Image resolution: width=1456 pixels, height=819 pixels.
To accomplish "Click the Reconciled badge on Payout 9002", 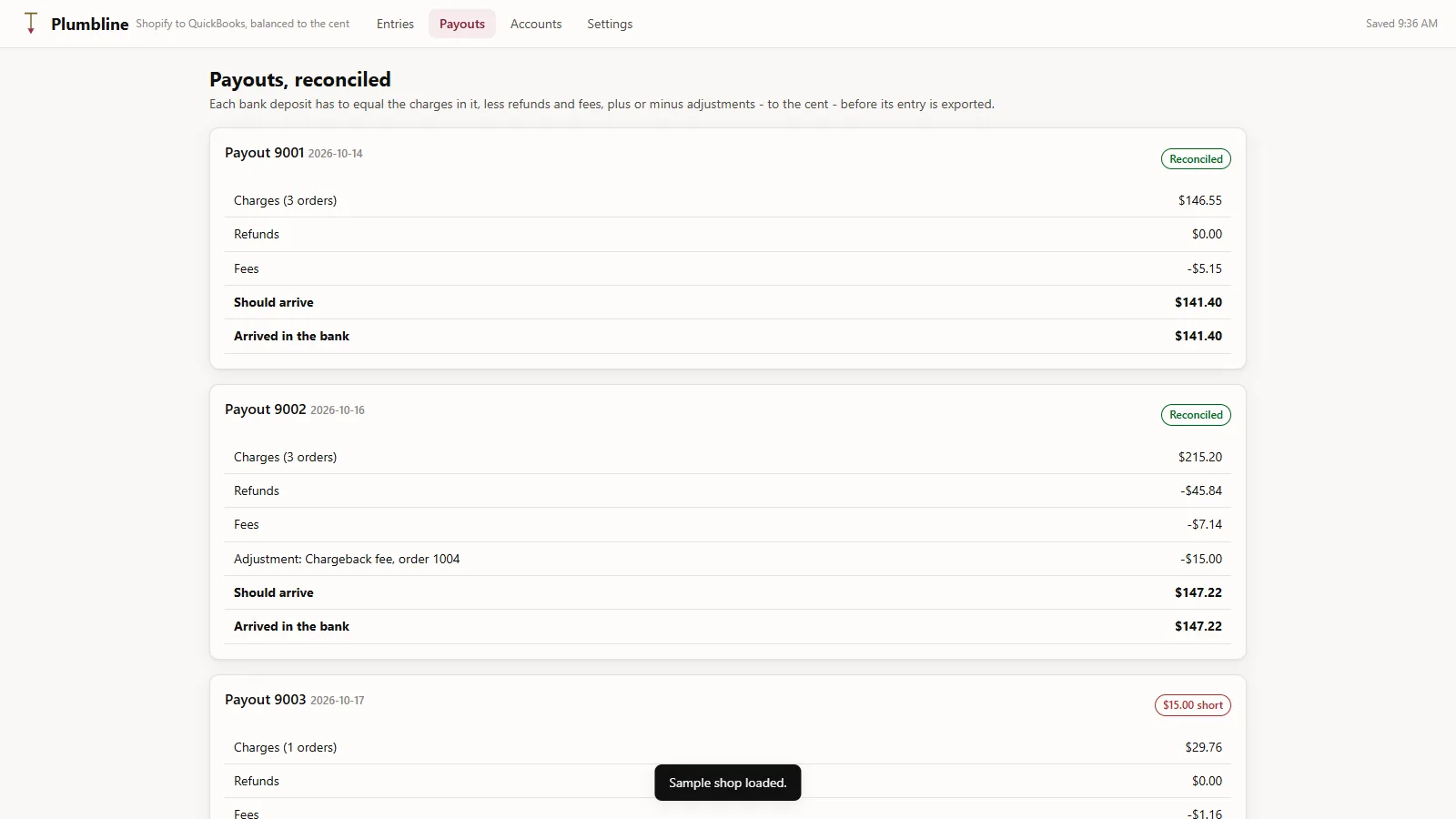I will coord(1196,415).
